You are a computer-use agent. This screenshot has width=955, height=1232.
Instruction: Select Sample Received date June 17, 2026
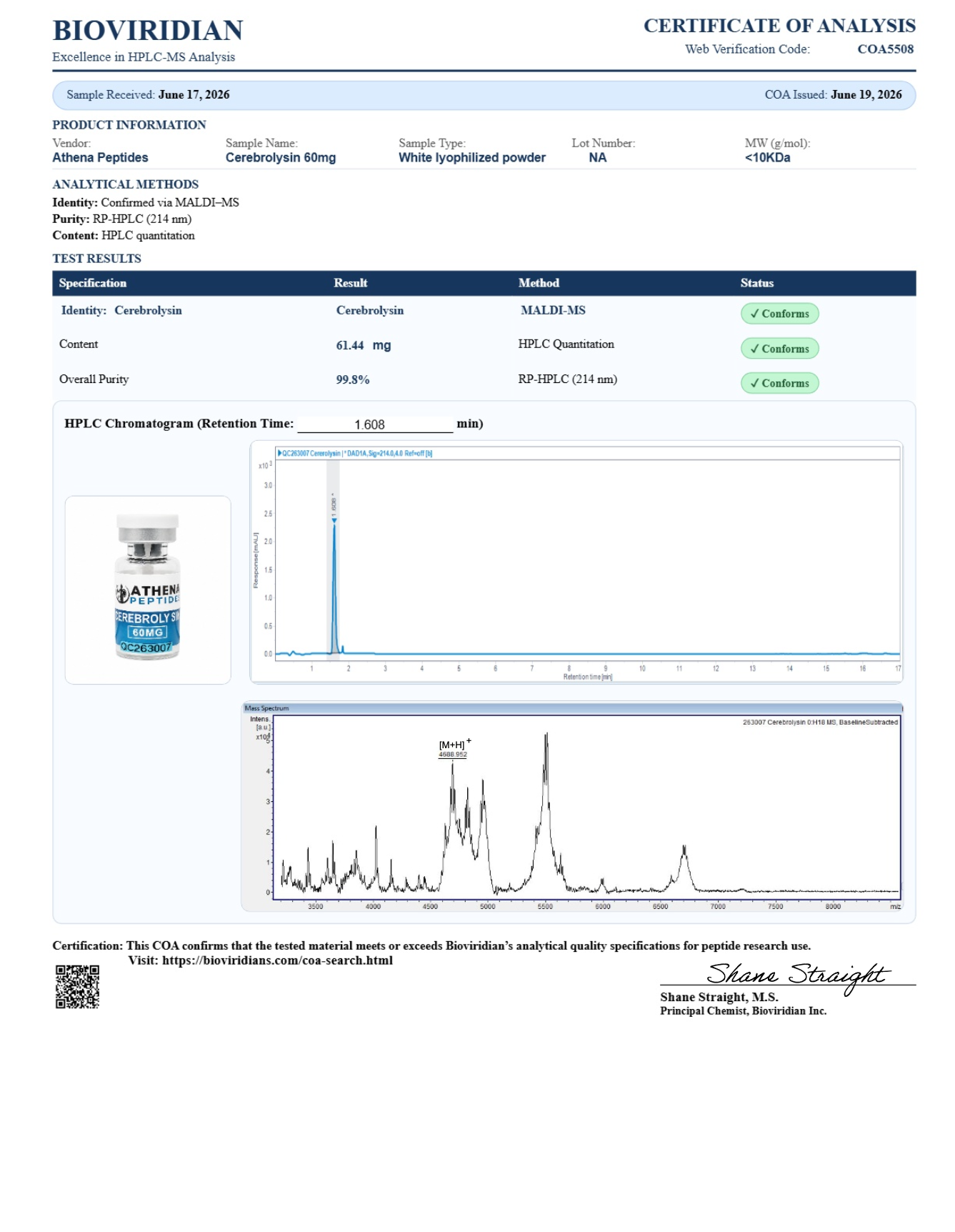[194, 94]
